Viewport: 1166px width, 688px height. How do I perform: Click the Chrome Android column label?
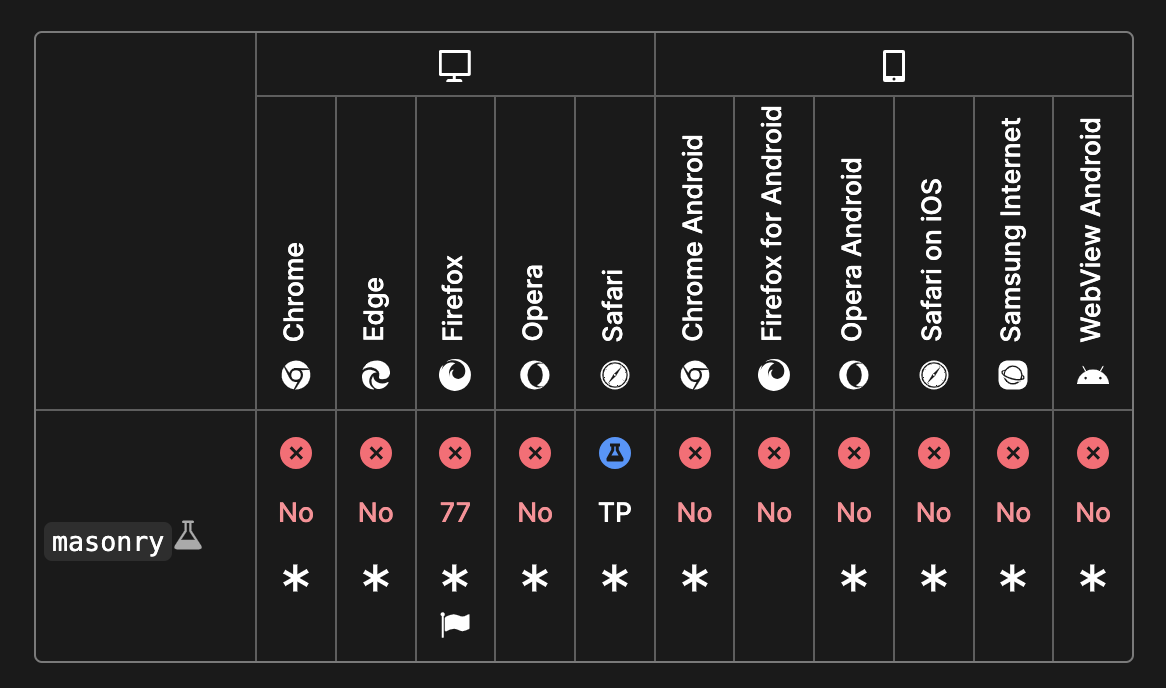693,238
